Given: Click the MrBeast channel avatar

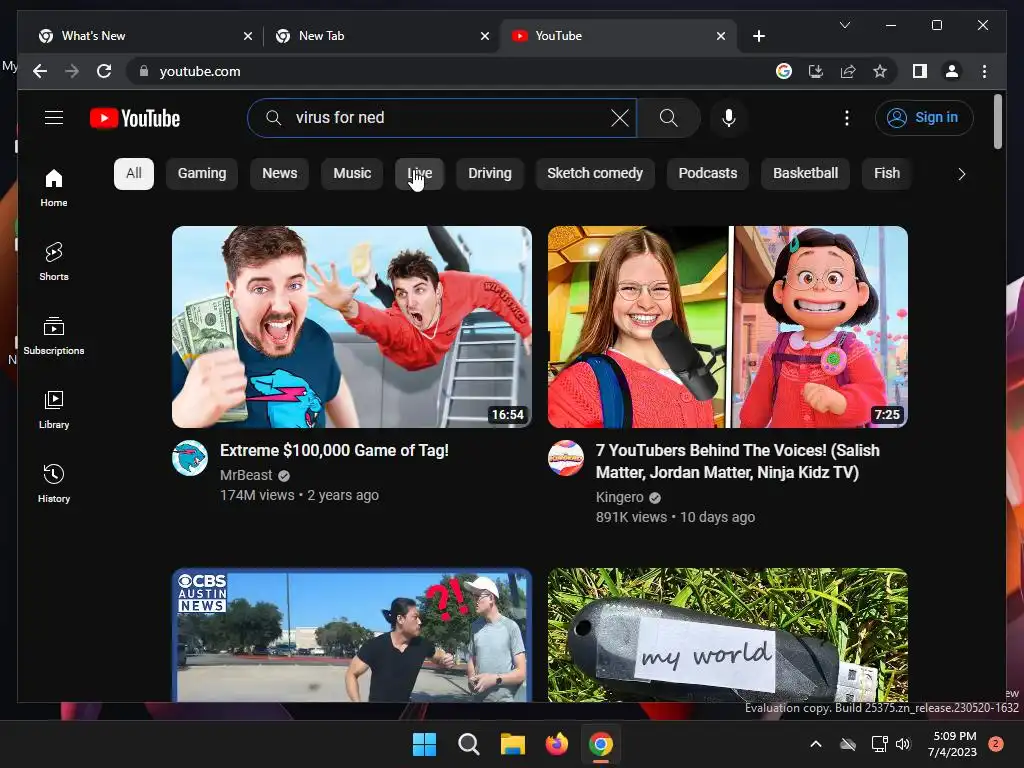Looking at the screenshot, I should tap(190, 458).
